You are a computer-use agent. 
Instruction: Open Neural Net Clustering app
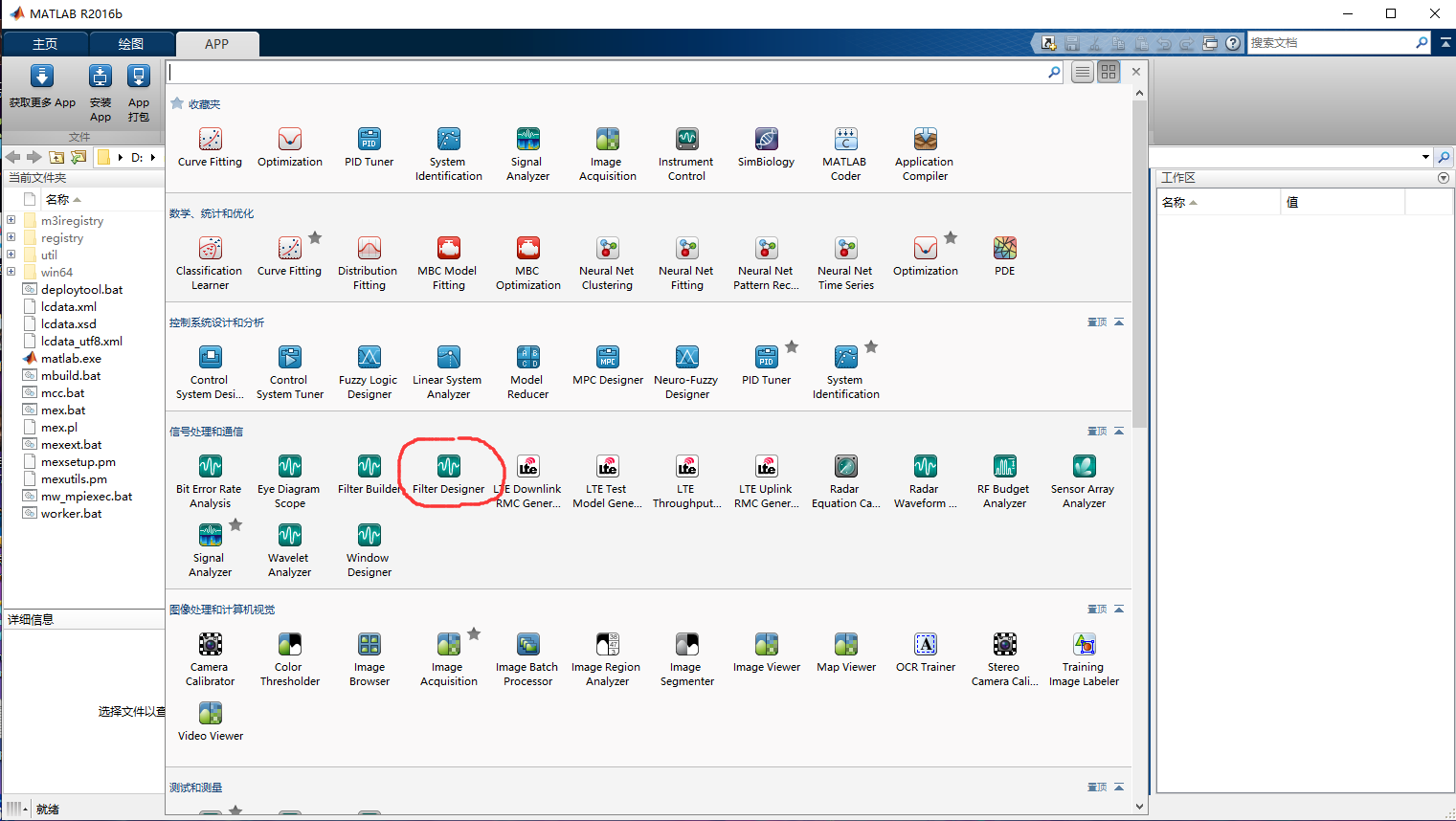607,263
